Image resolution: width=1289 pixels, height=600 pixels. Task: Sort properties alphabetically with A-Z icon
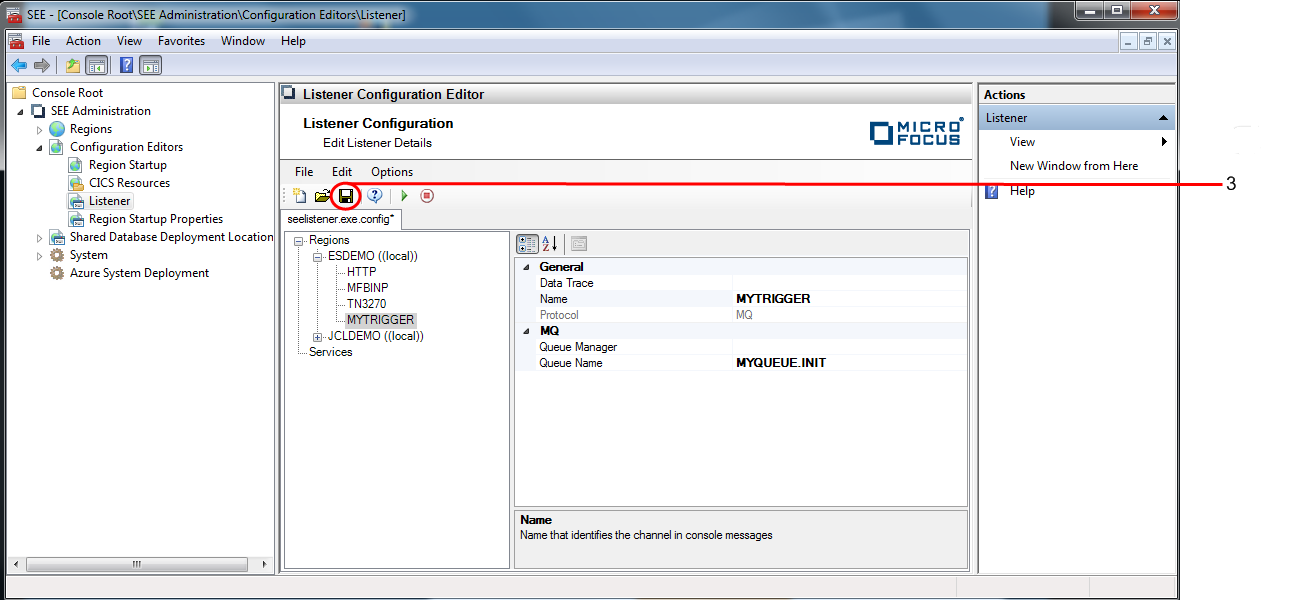click(x=549, y=244)
